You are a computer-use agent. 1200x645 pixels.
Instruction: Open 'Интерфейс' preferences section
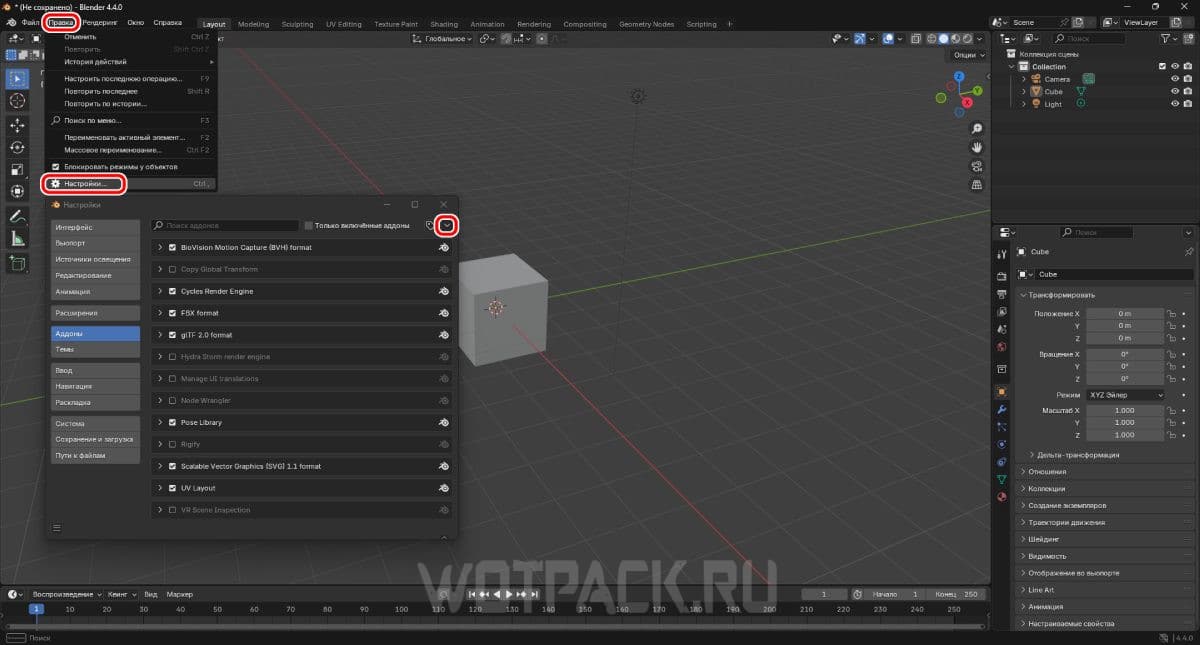tap(96, 227)
